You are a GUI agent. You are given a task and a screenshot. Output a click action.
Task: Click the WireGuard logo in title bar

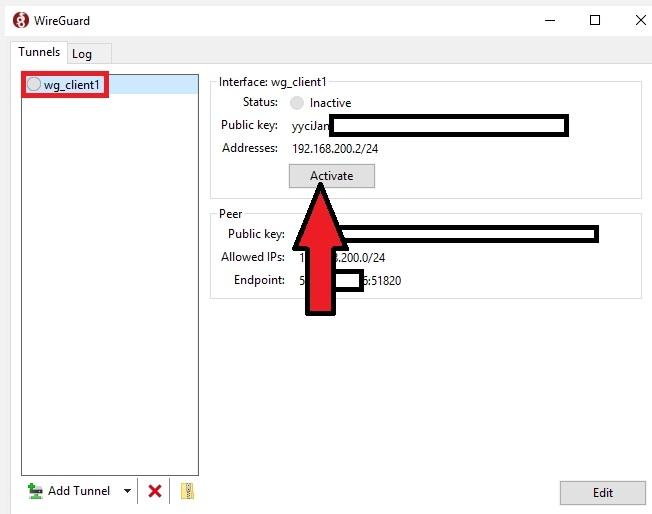pos(21,20)
